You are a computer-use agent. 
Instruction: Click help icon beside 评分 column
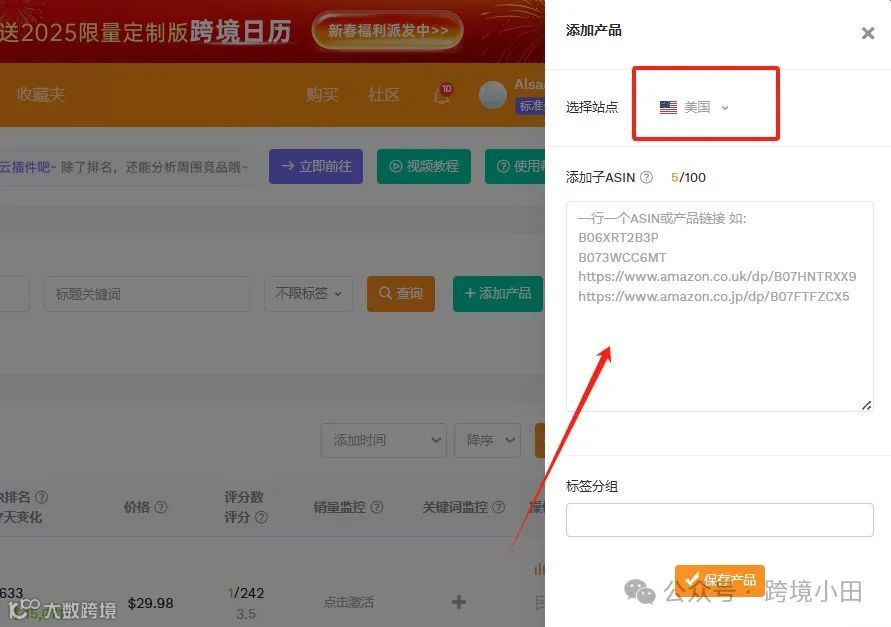coord(261,517)
